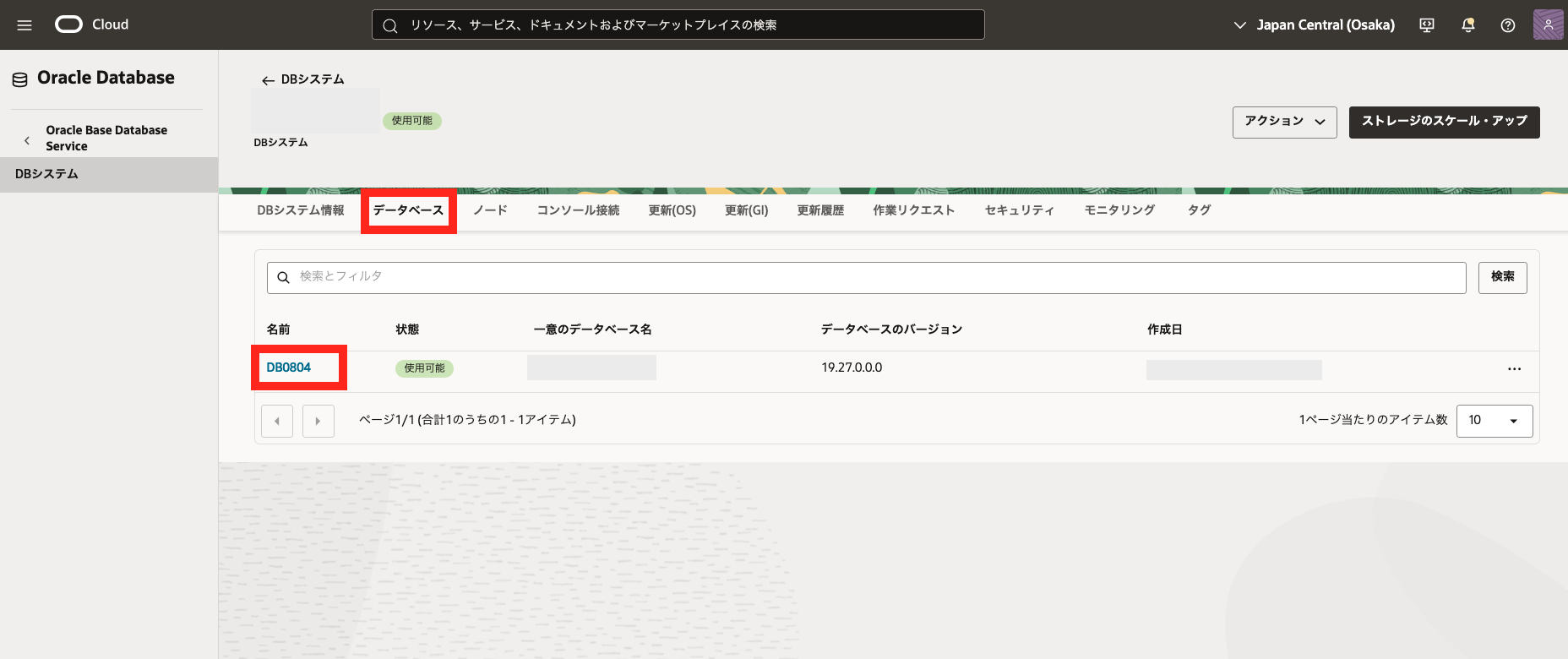
Task: Go to the next page of results
Action: [x=318, y=421]
